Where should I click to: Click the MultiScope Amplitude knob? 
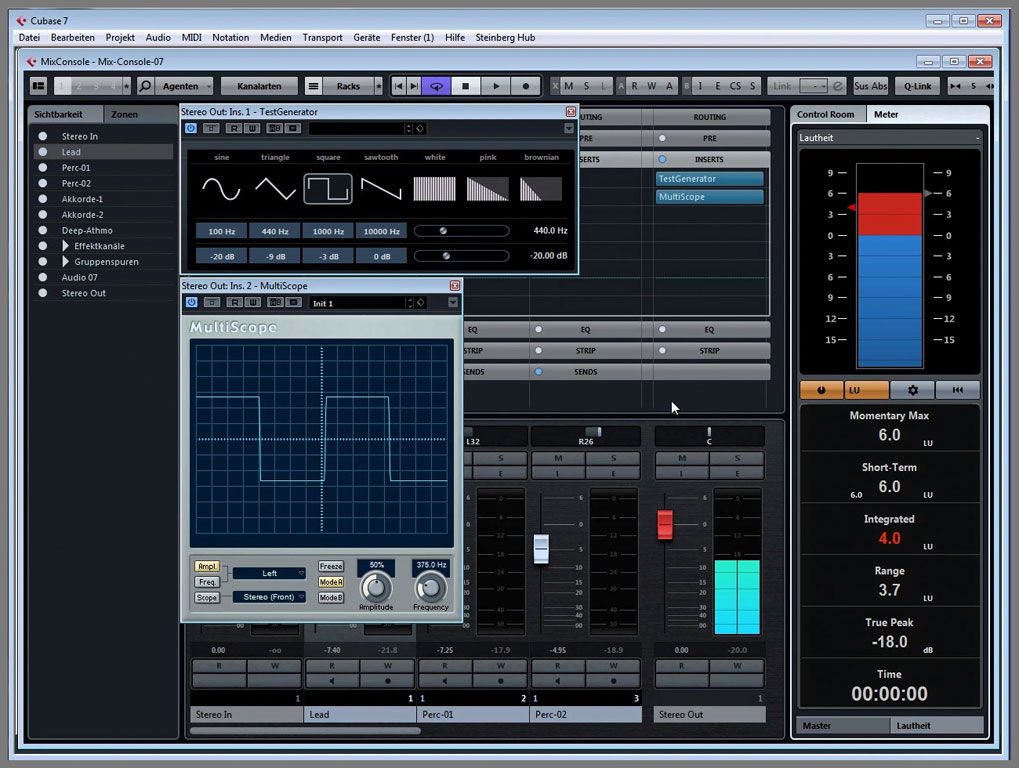click(x=376, y=588)
